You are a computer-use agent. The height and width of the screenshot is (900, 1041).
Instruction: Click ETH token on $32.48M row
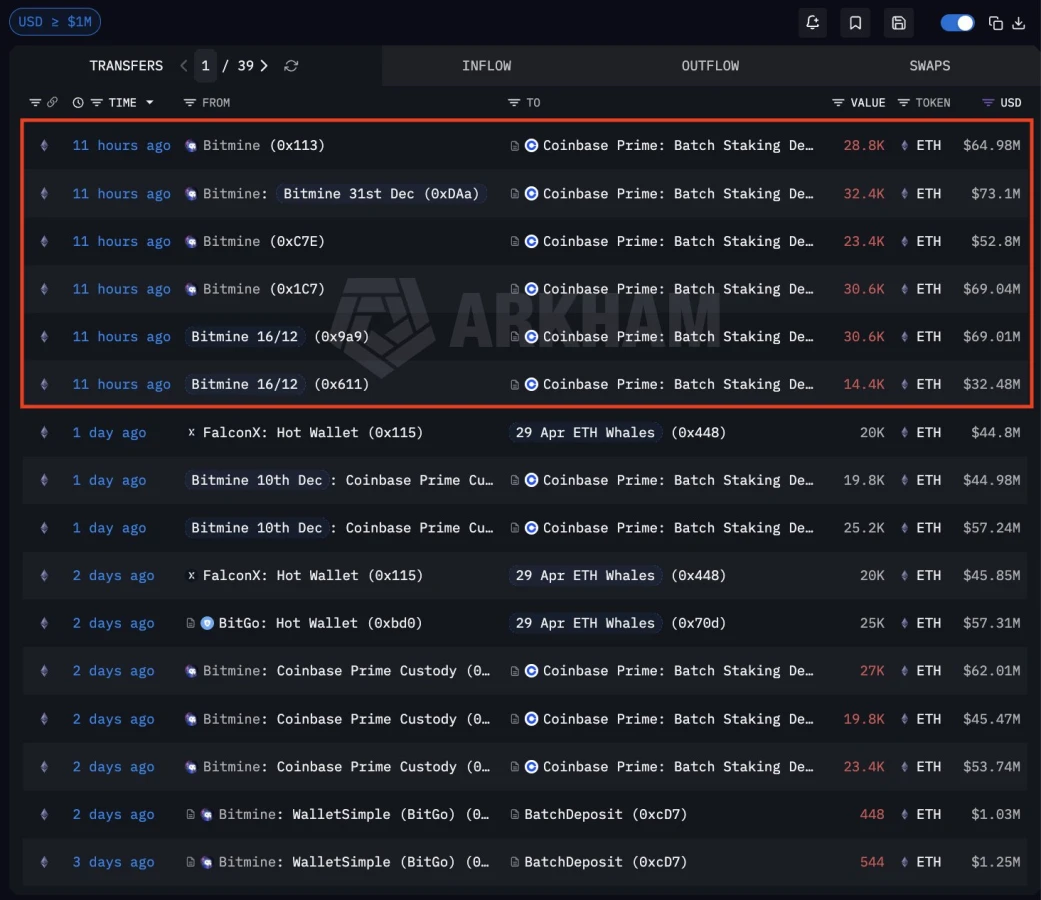click(928, 384)
